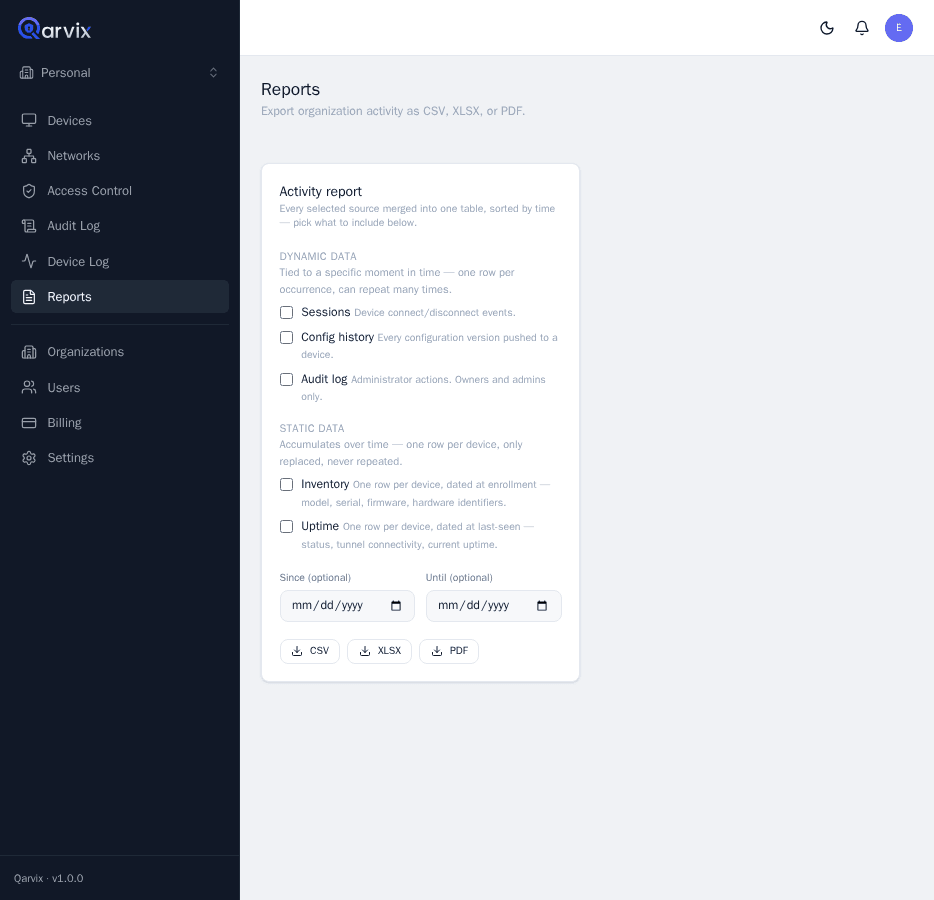Focus the Until date input field

click(x=494, y=606)
